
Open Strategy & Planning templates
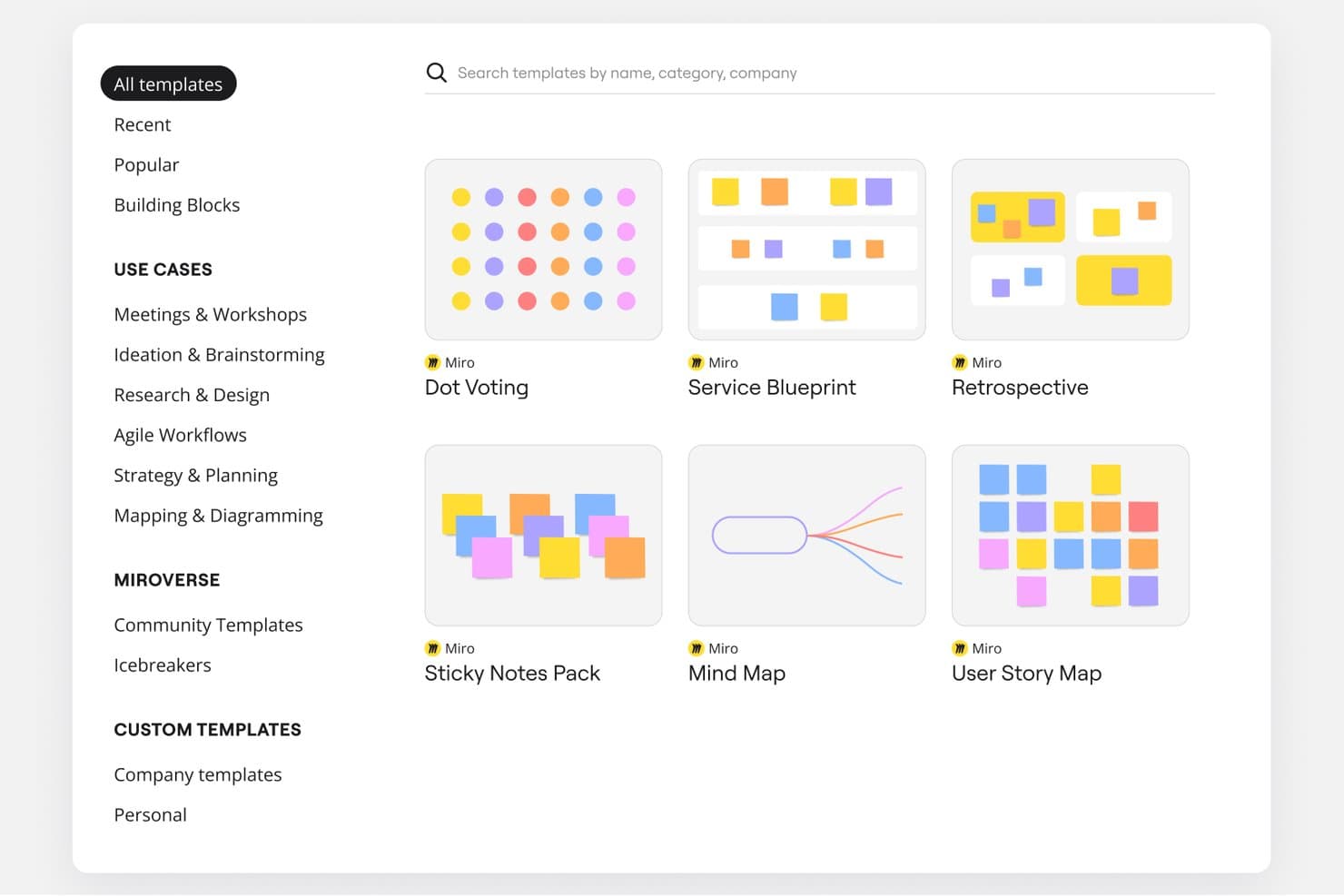click(196, 476)
